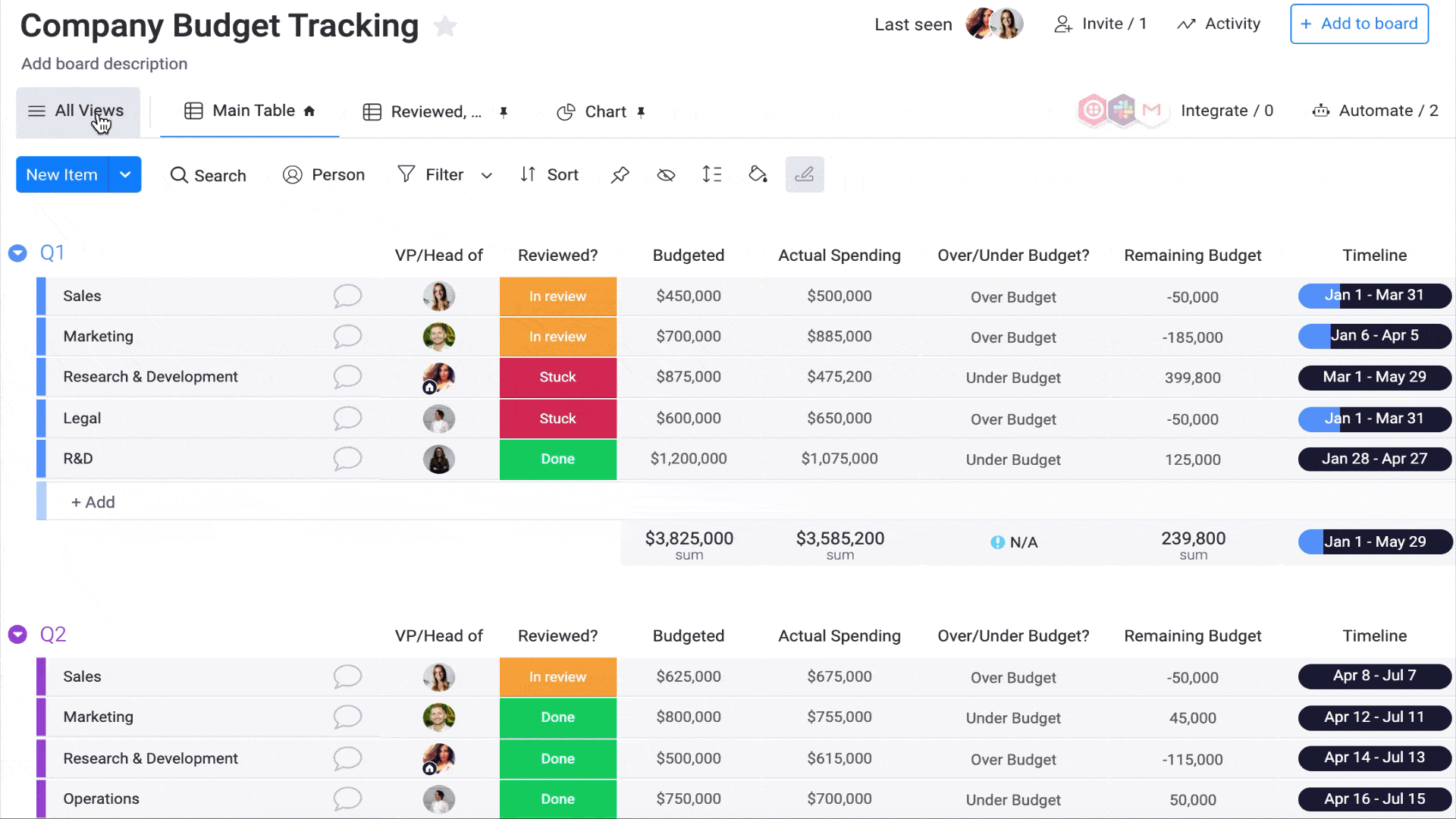Open the Automate robot settings
The image size is (1456, 819).
(x=1321, y=111)
